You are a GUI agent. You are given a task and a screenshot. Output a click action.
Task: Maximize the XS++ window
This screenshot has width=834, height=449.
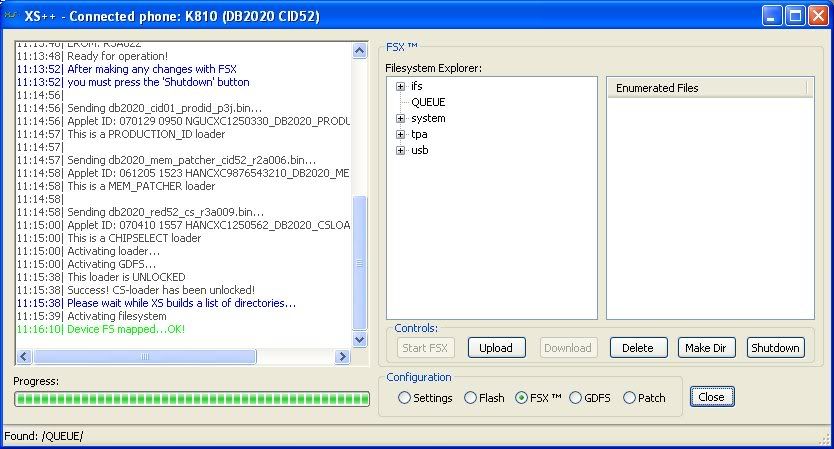tap(794, 15)
